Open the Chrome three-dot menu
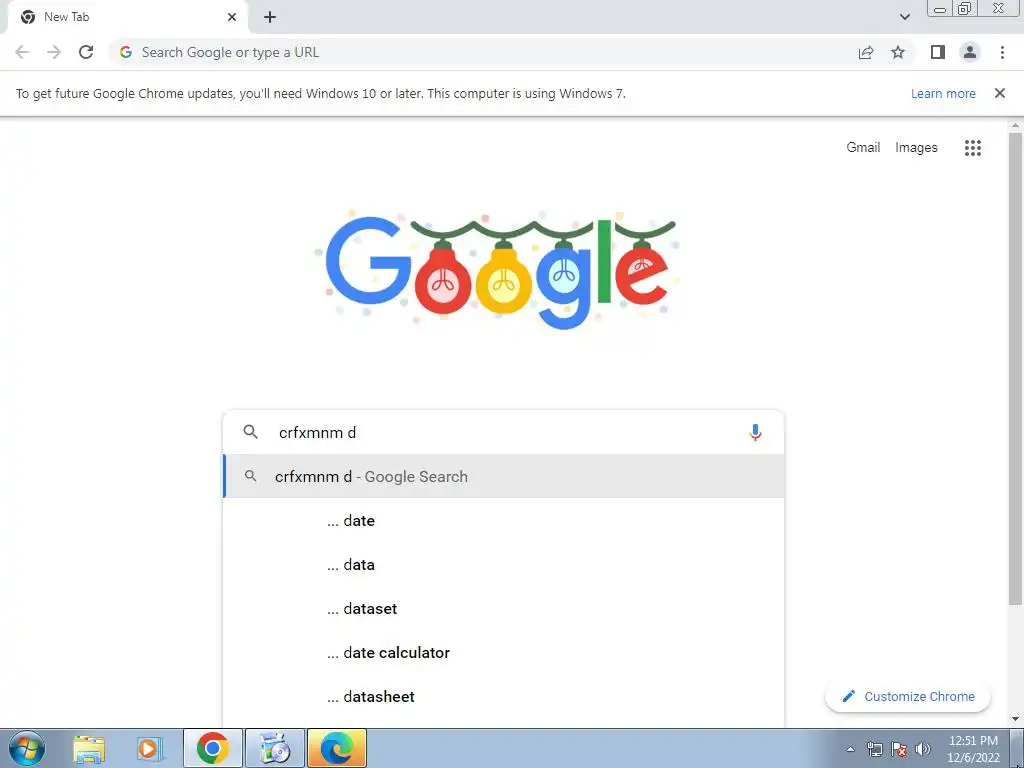The image size is (1024, 768). (x=1002, y=52)
